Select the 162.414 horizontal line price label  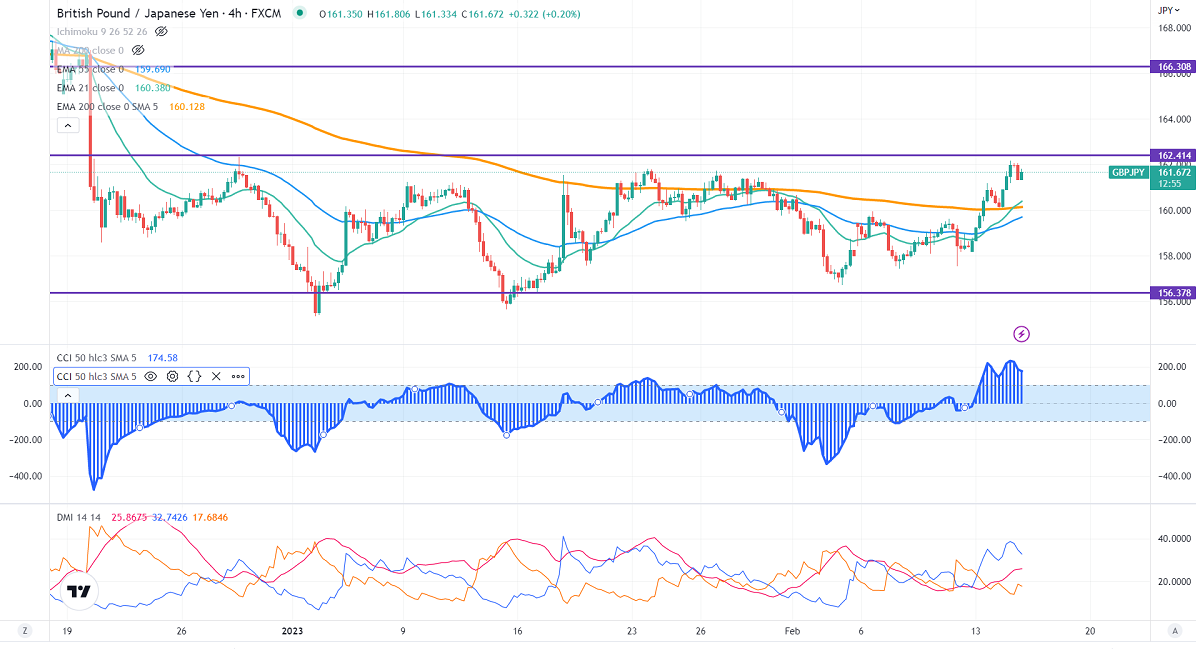pos(1173,156)
